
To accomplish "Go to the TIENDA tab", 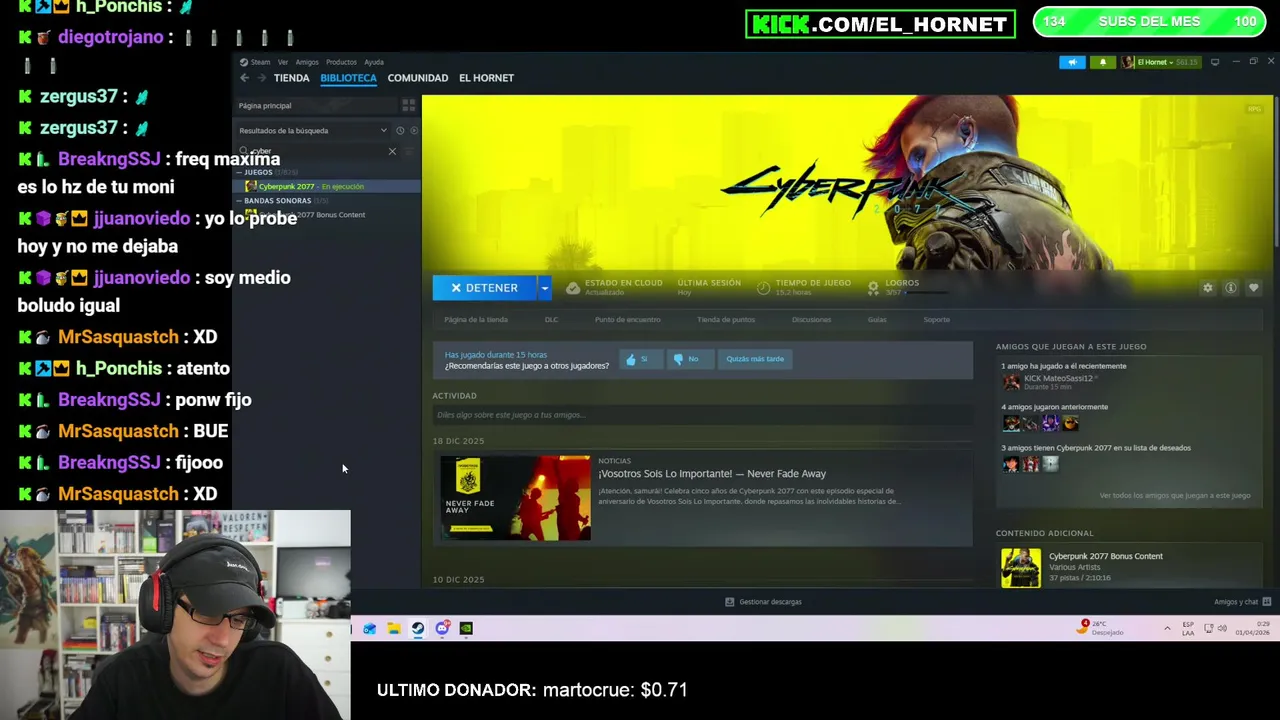I will [292, 78].
